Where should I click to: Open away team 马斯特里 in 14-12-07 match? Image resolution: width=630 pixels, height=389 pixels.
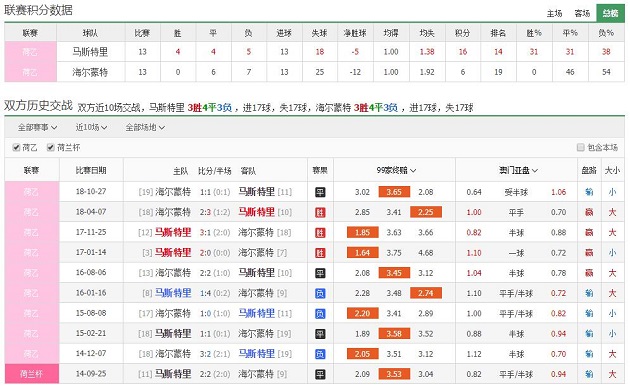pyautogui.click(x=257, y=354)
